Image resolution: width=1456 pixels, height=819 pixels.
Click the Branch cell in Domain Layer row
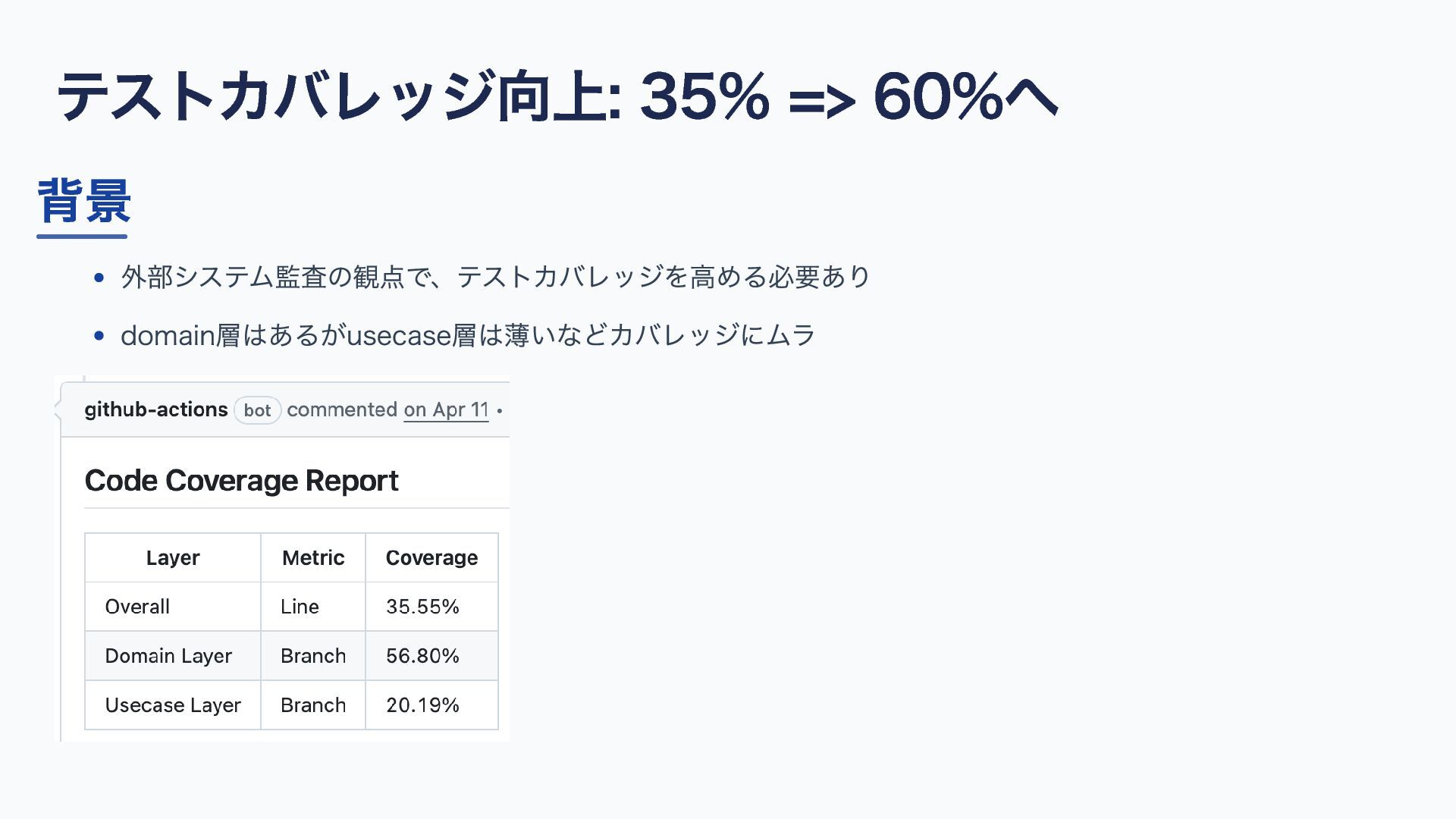pos(313,656)
